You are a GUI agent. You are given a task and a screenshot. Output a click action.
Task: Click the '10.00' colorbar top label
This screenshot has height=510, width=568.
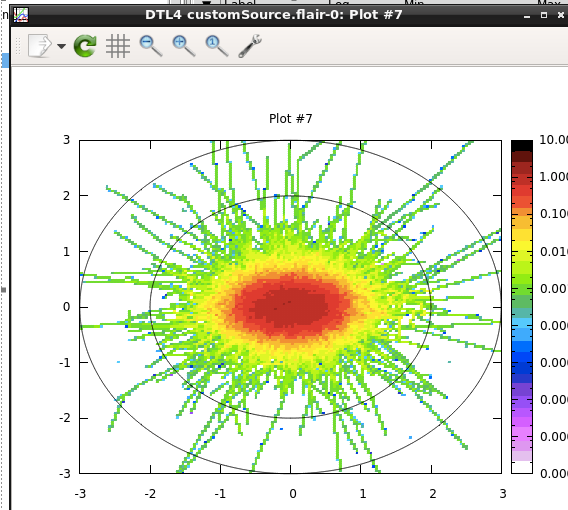[x=553, y=140]
